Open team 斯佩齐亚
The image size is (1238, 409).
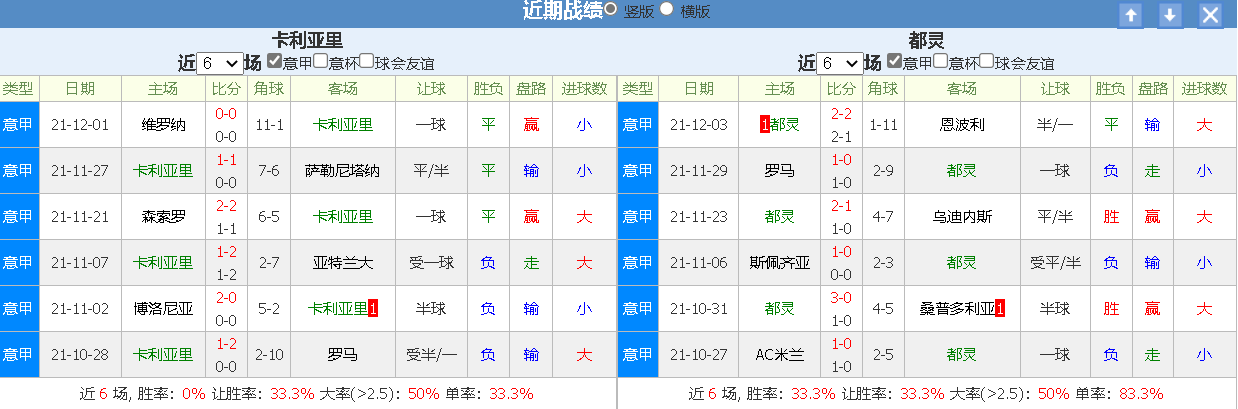pyautogui.click(x=779, y=263)
